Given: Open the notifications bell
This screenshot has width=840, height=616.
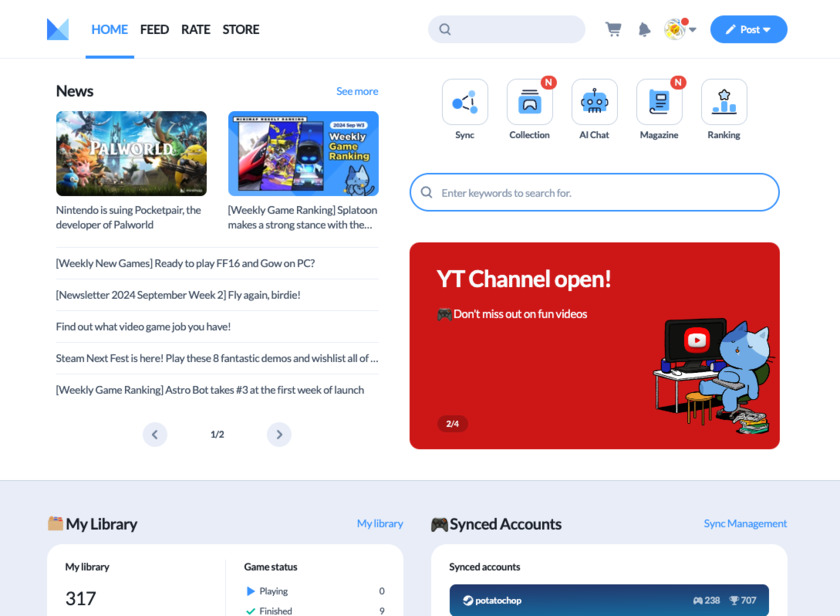Looking at the screenshot, I should (644, 29).
